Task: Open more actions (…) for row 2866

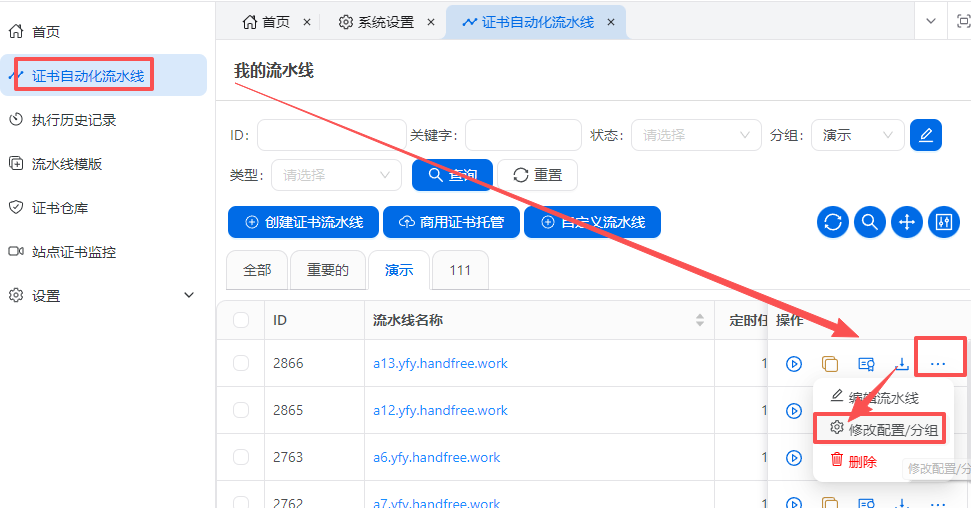Action: point(937,364)
